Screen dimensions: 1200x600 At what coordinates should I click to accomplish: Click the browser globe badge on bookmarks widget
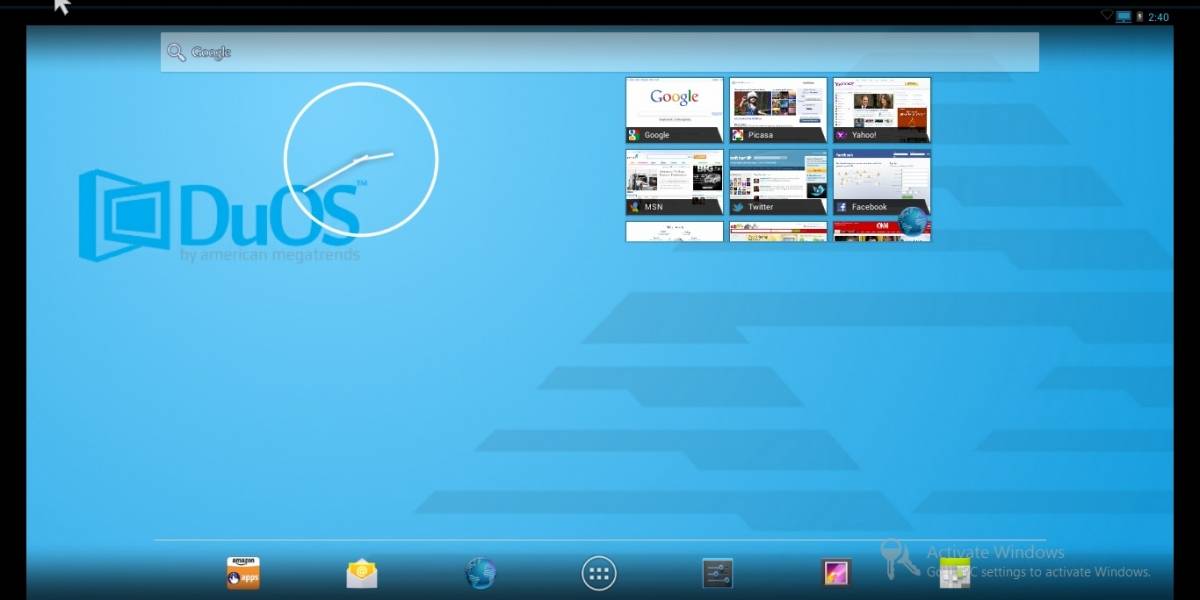pyautogui.click(x=914, y=221)
